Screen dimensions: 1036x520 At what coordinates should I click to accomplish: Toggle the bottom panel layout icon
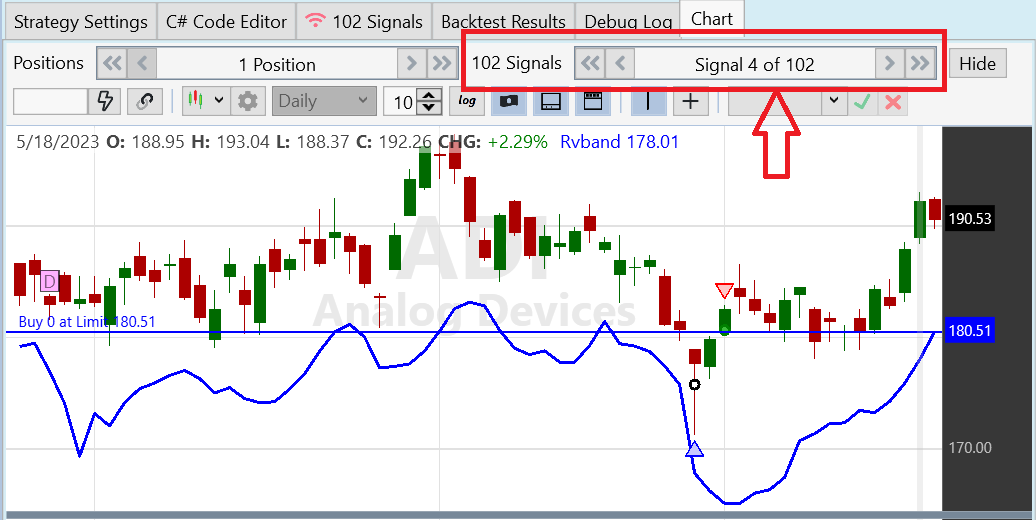pyautogui.click(x=551, y=101)
